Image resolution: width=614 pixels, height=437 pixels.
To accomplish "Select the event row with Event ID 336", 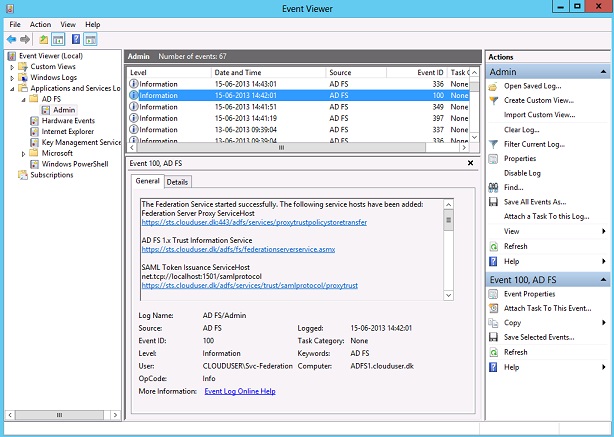I will tap(299, 84).
